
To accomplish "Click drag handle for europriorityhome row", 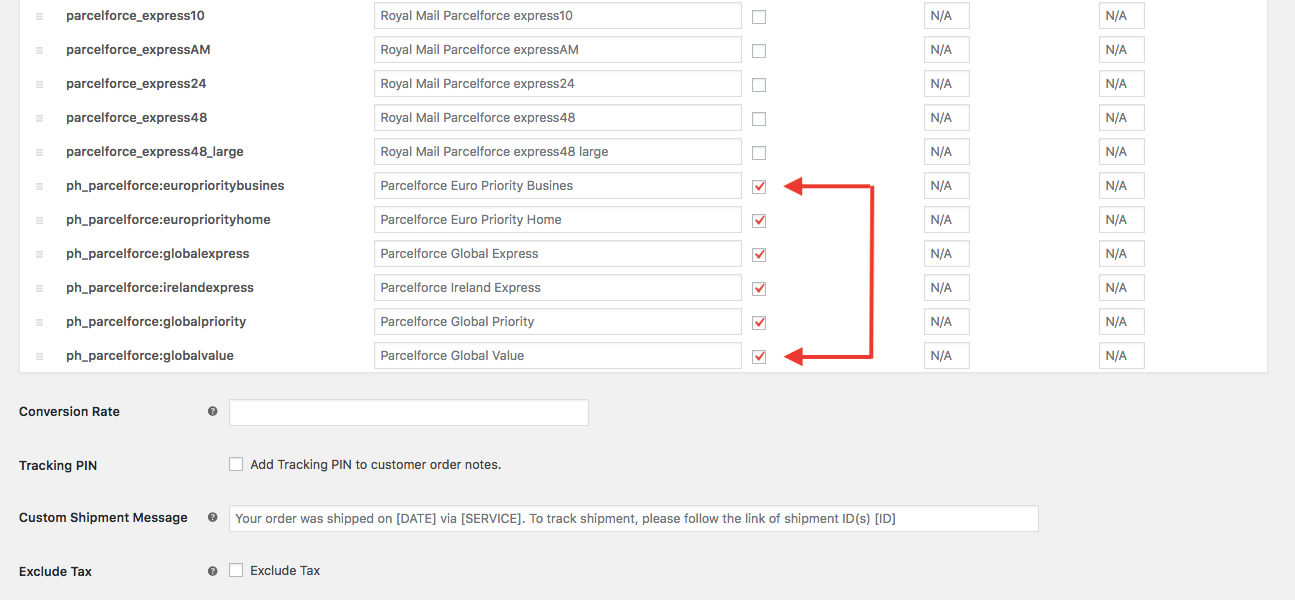I will coord(40,221).
